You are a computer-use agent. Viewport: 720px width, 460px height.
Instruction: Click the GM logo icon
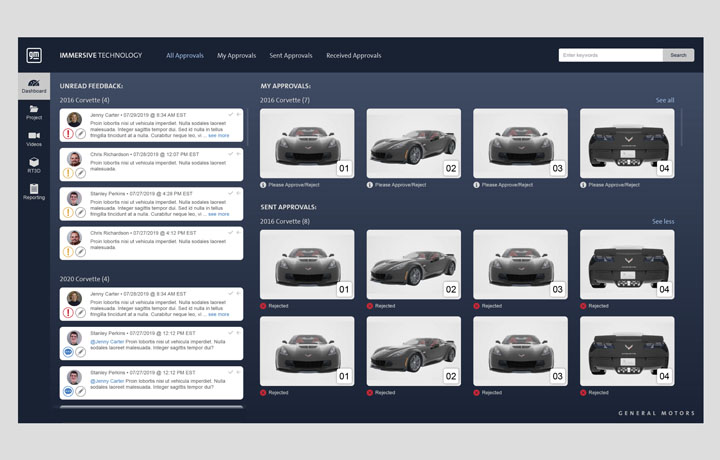(34, 56)
